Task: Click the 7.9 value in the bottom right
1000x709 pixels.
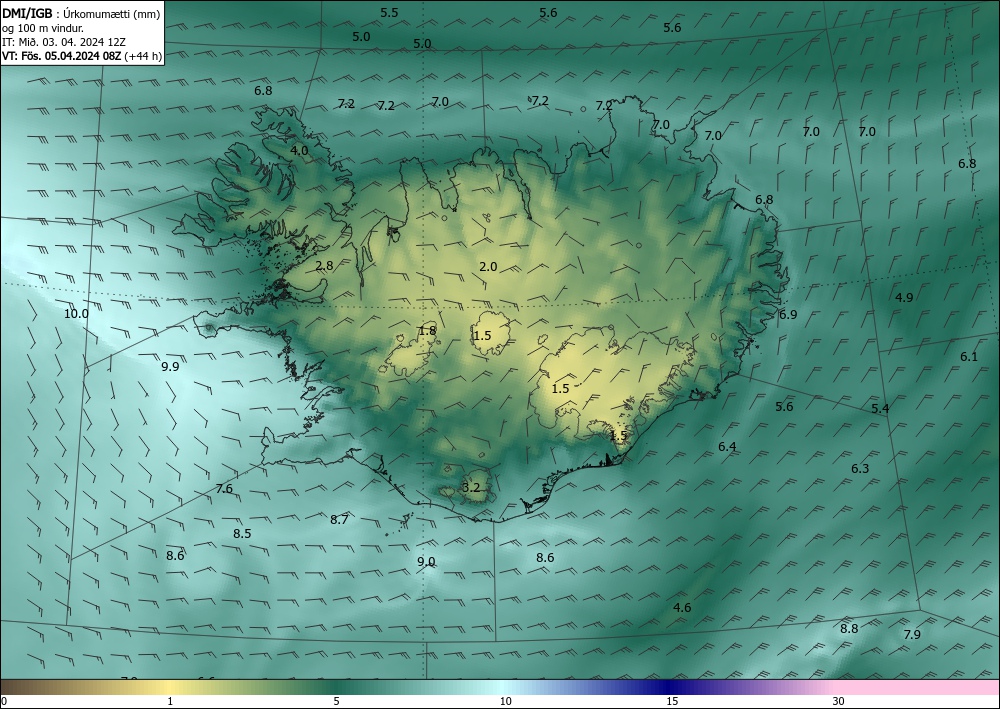Action: (x=913, y=634)
